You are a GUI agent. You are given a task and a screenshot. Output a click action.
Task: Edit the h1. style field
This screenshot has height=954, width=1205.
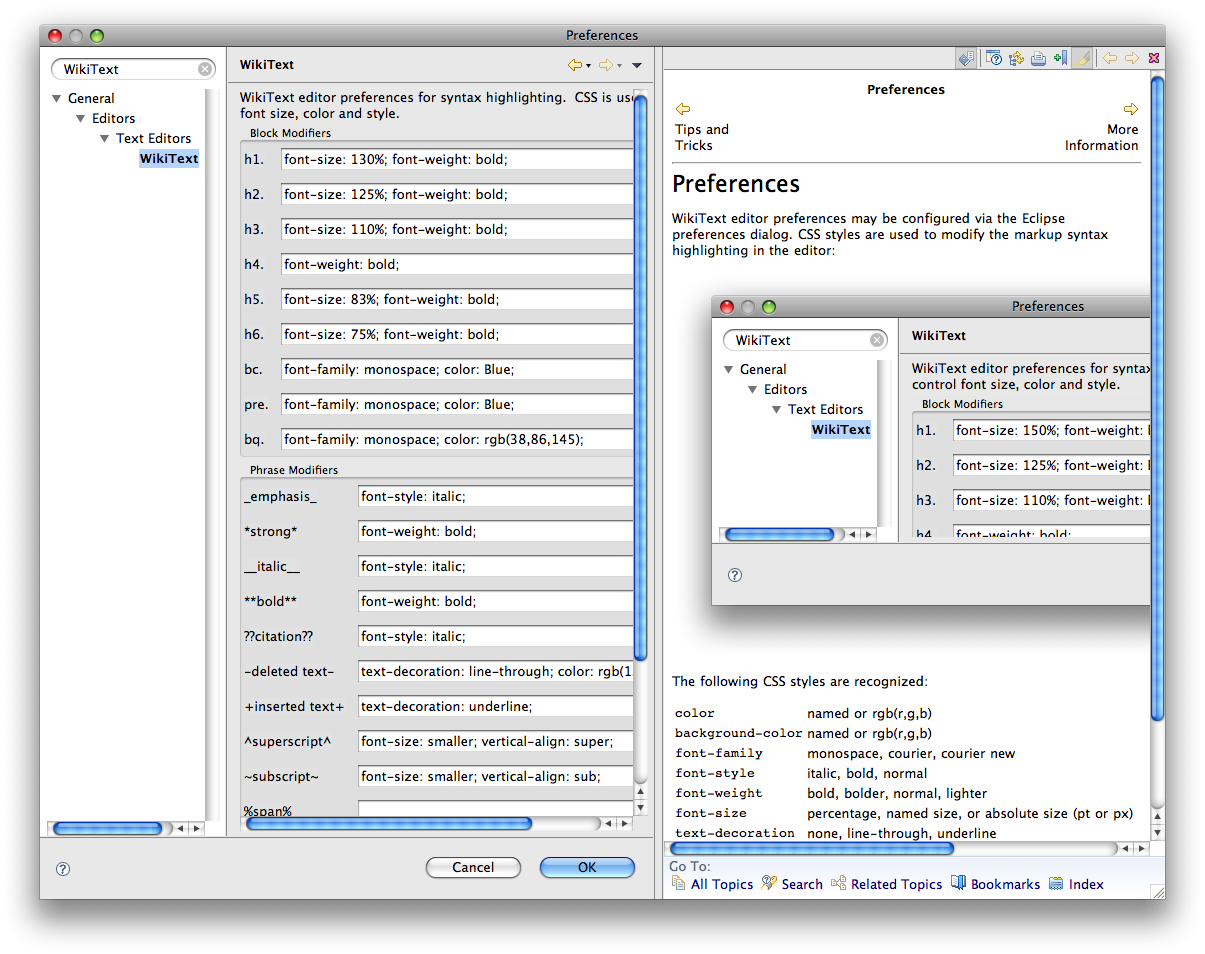point(457,159)
